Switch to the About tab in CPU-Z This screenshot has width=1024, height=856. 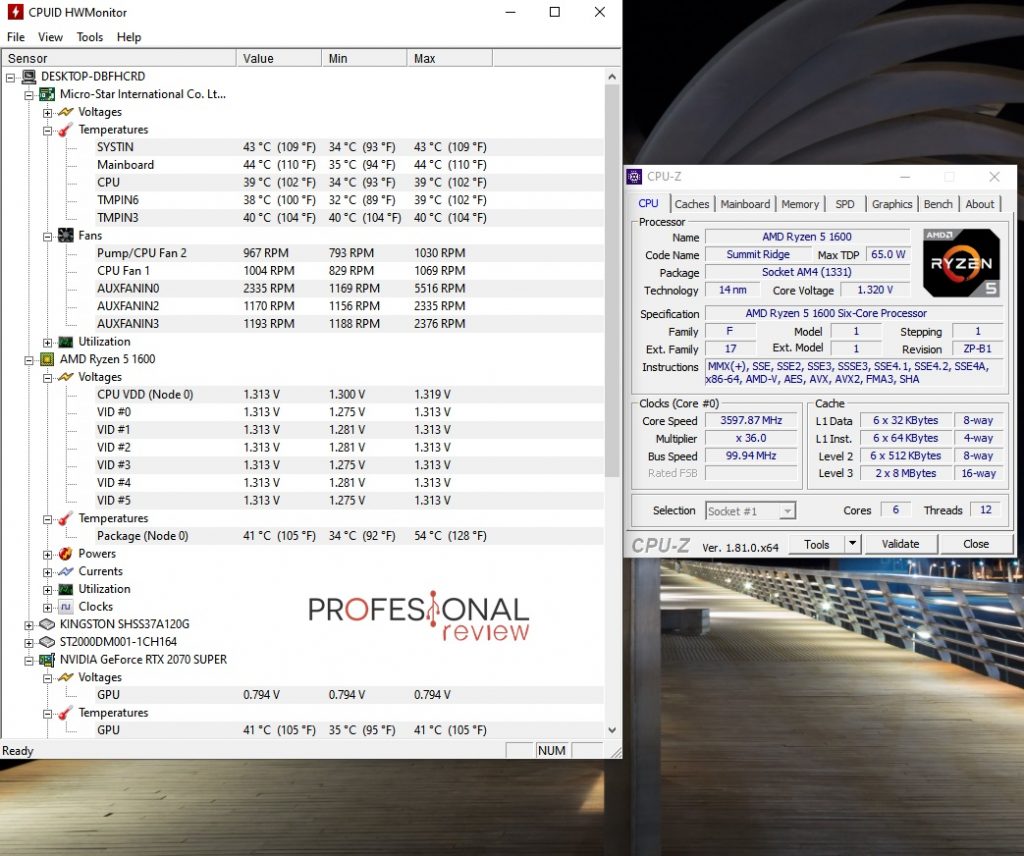[x=980, y=204]
